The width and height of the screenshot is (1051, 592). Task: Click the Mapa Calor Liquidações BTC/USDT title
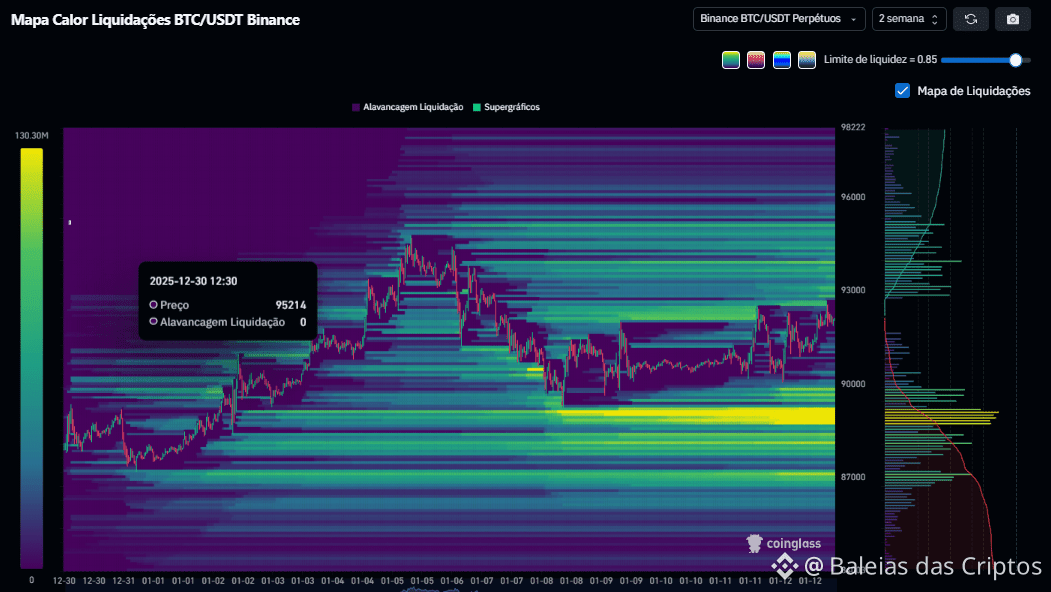(x=155, y=19)
